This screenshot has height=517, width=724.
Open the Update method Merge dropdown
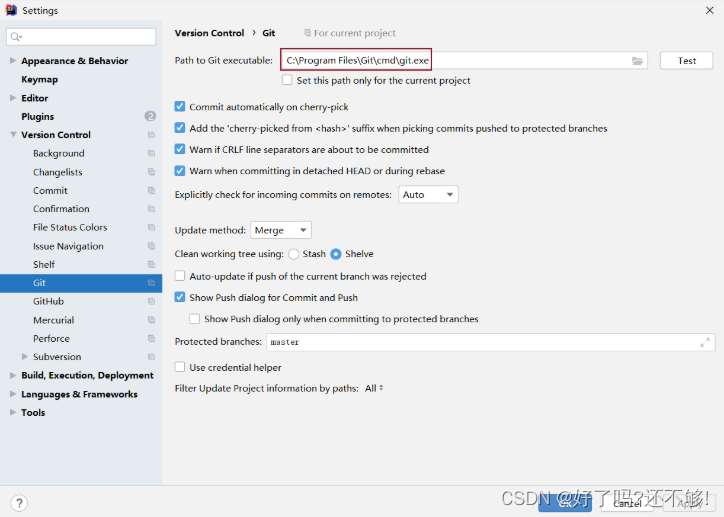[281, 230]
